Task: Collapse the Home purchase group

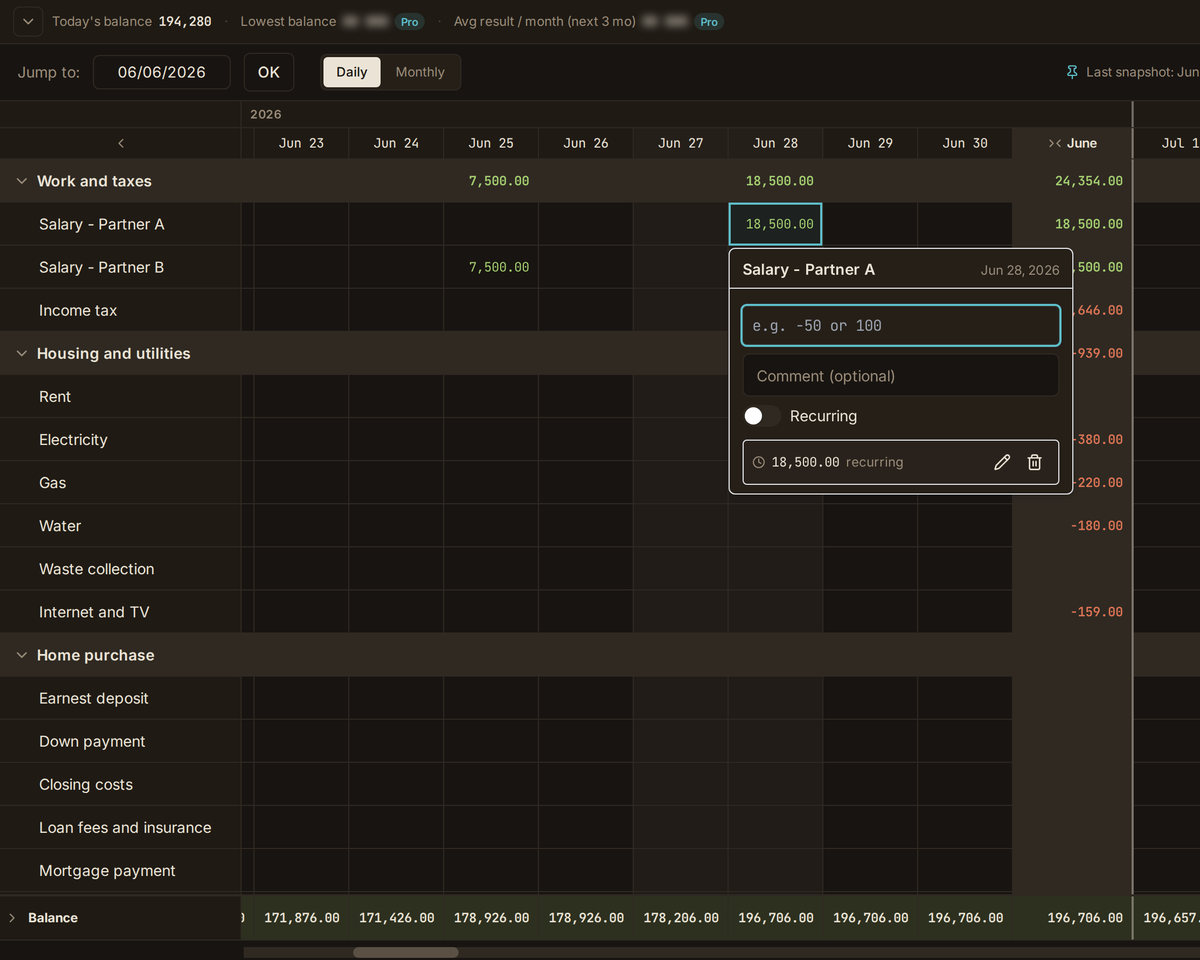Action: pos(22,655)
